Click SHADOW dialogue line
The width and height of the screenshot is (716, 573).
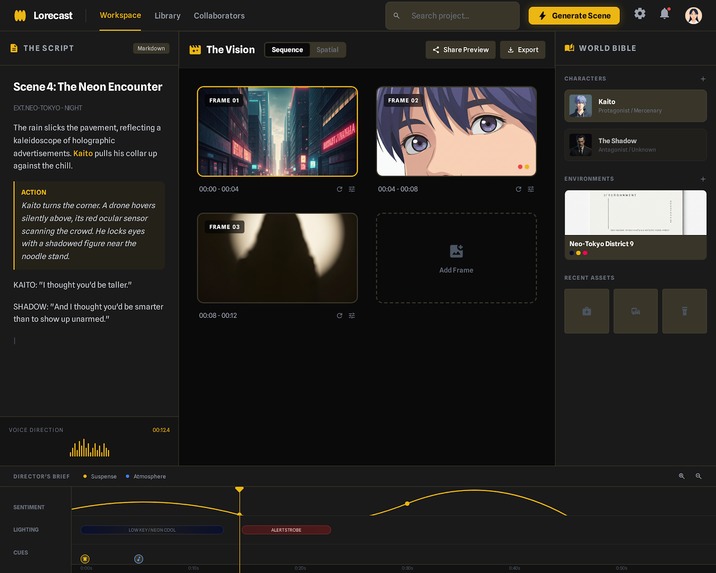point(88,313)
